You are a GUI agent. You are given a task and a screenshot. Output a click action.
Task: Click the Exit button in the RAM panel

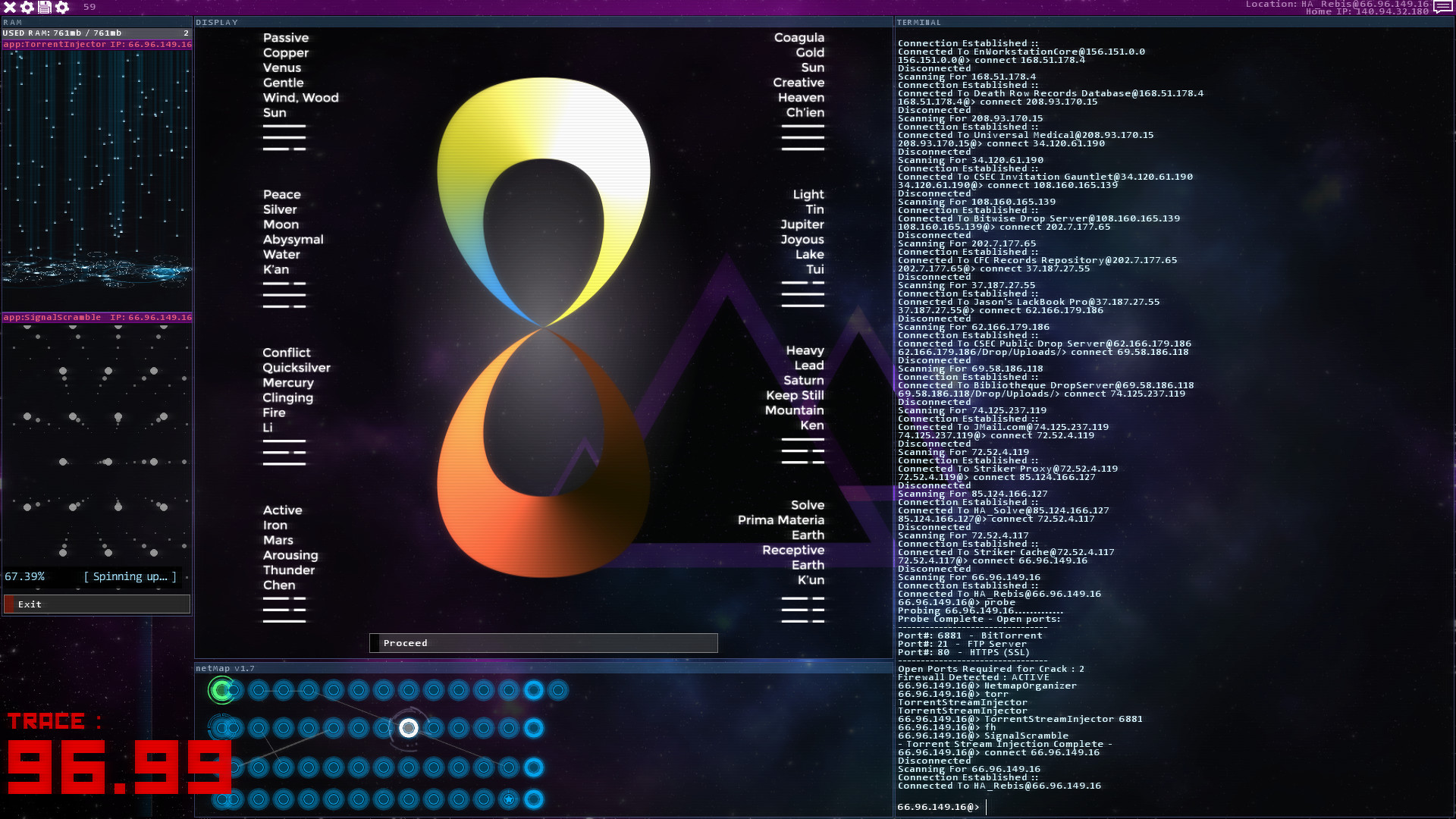pos(97,604)
